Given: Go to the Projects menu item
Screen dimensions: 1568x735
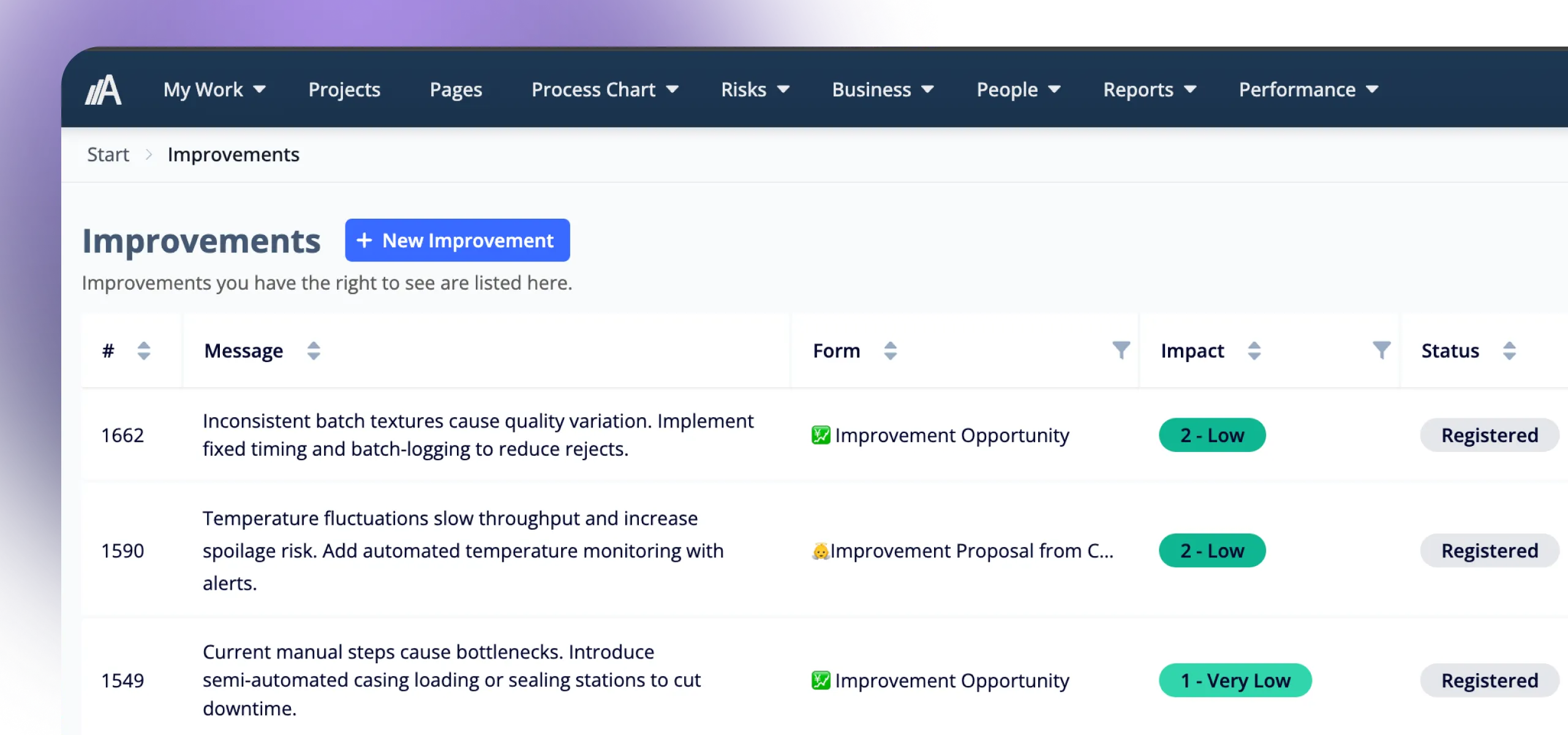Looking at the screenshot, I should pyautogui.click(x=344, y=89).
